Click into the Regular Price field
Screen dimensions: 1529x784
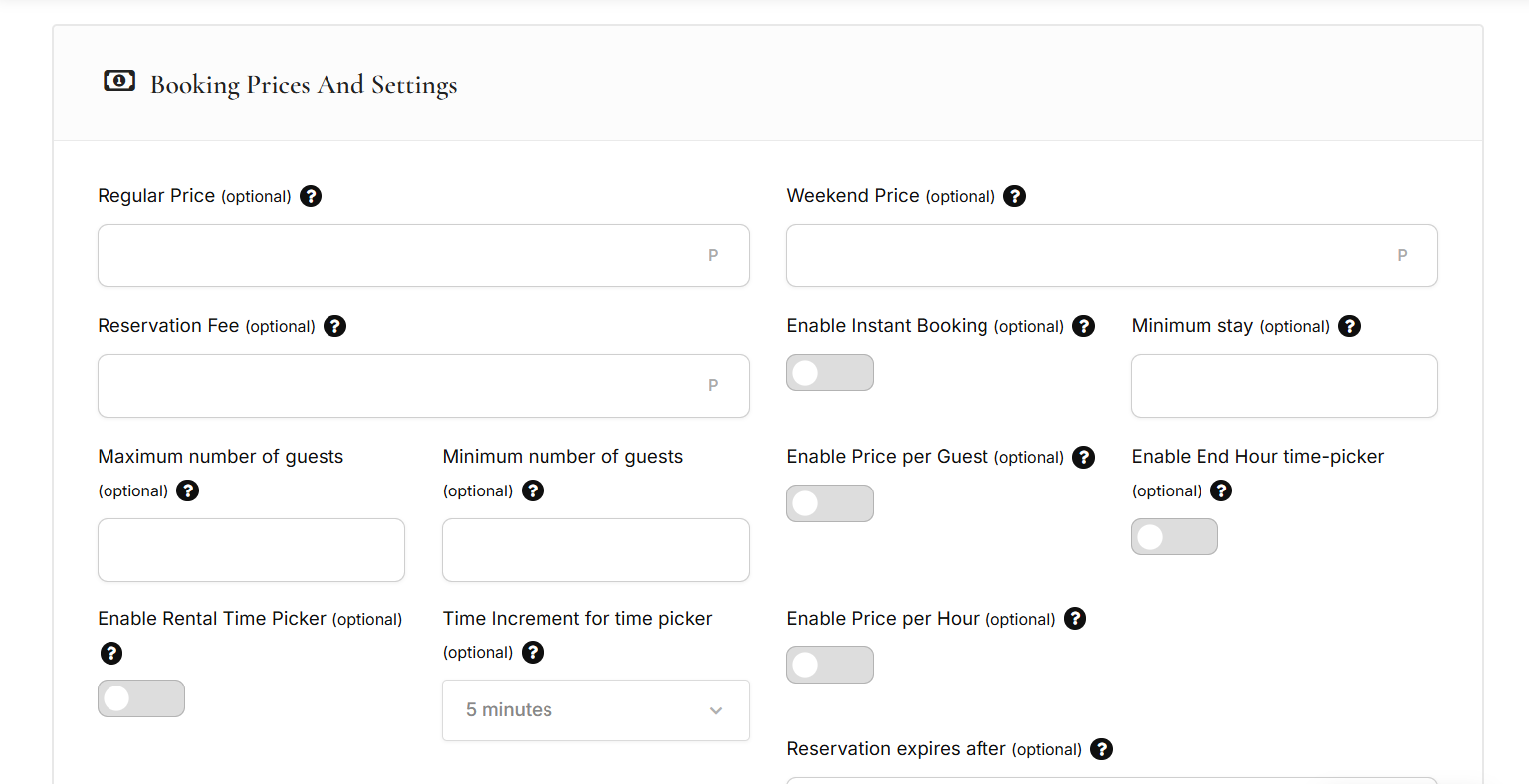coord(398,256)
